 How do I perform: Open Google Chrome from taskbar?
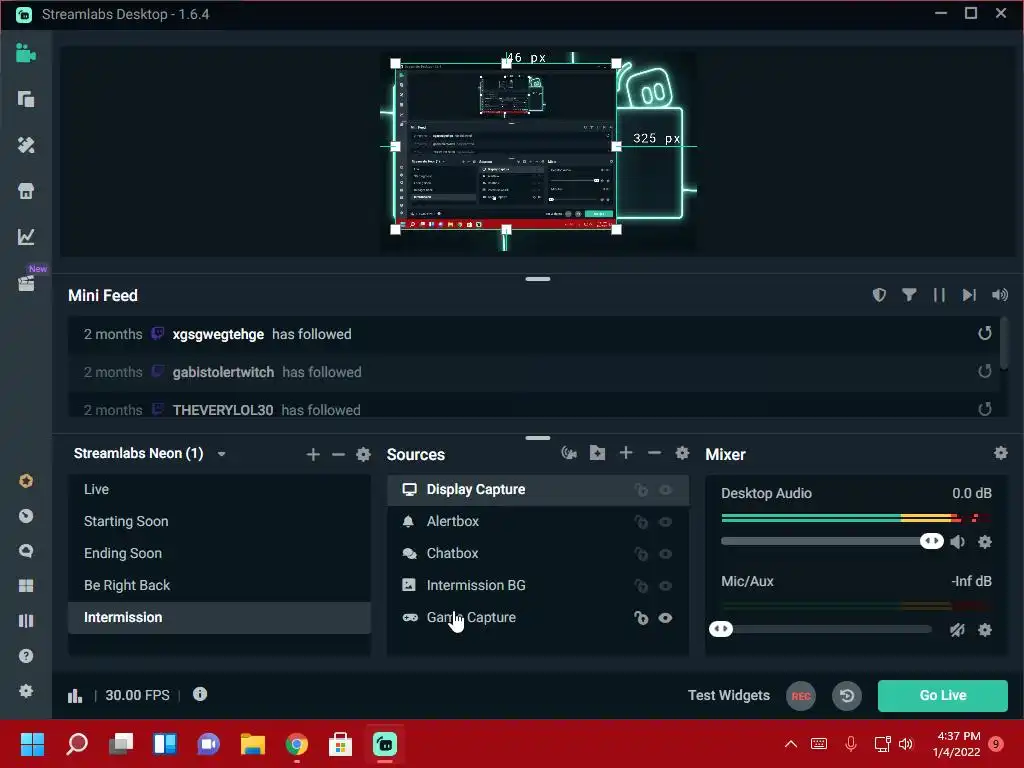pyautogui.click(x=296, y=744)
